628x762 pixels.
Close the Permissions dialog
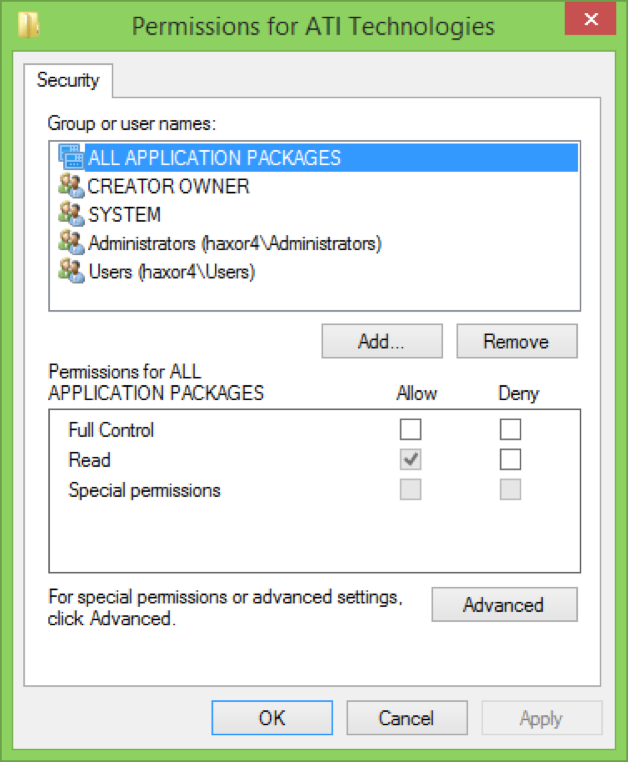(590, 18)
